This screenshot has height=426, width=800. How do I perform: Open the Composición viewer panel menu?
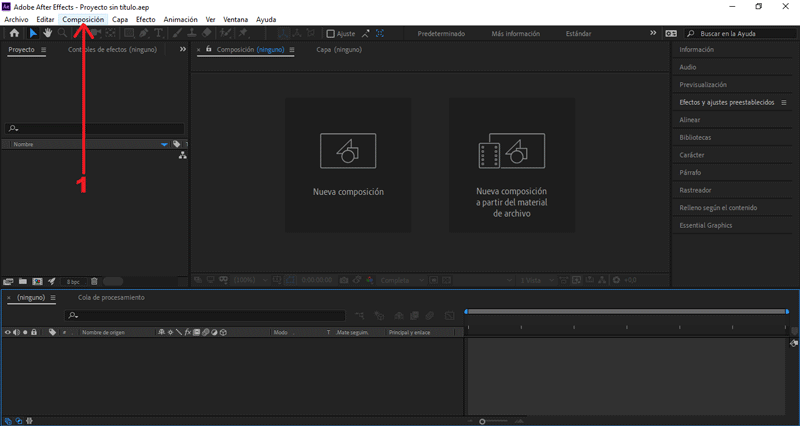pos(292,50)
